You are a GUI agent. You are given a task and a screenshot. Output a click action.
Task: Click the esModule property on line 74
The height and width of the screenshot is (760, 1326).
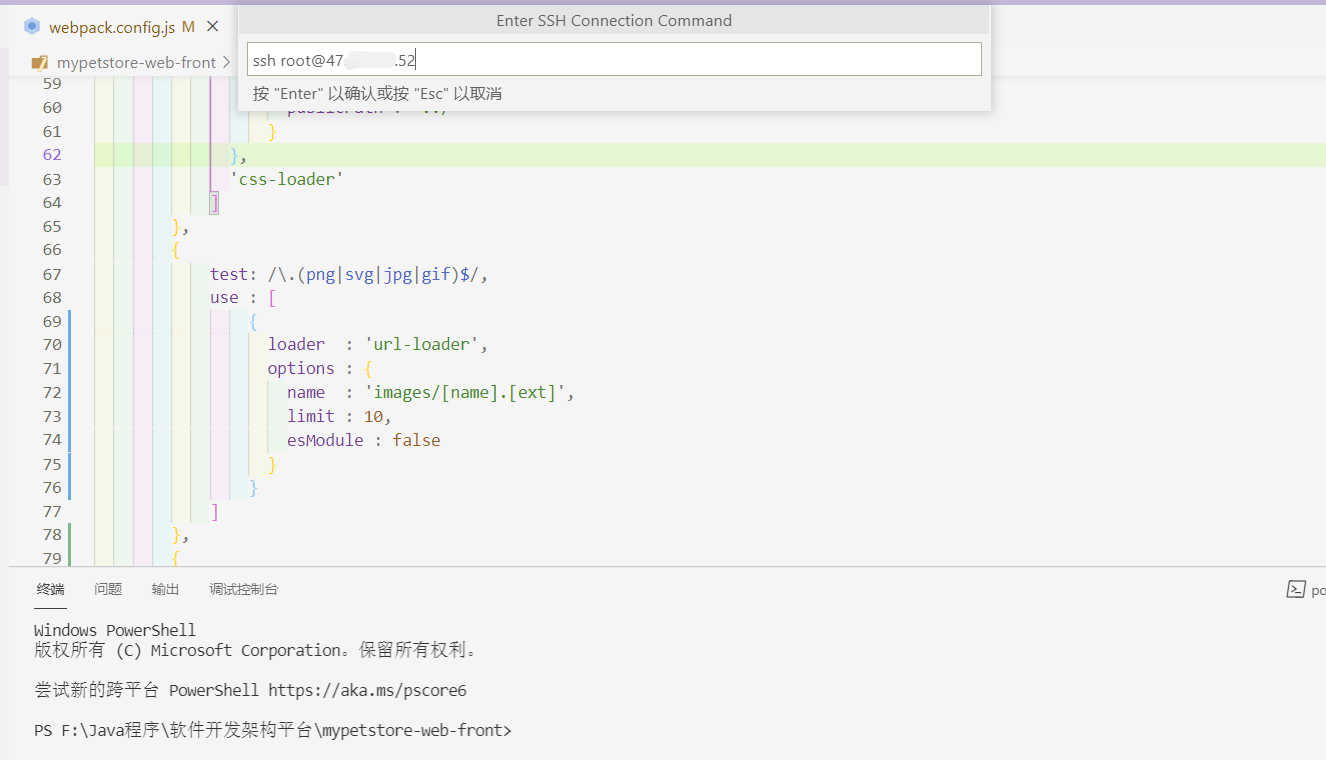[326, 440]
